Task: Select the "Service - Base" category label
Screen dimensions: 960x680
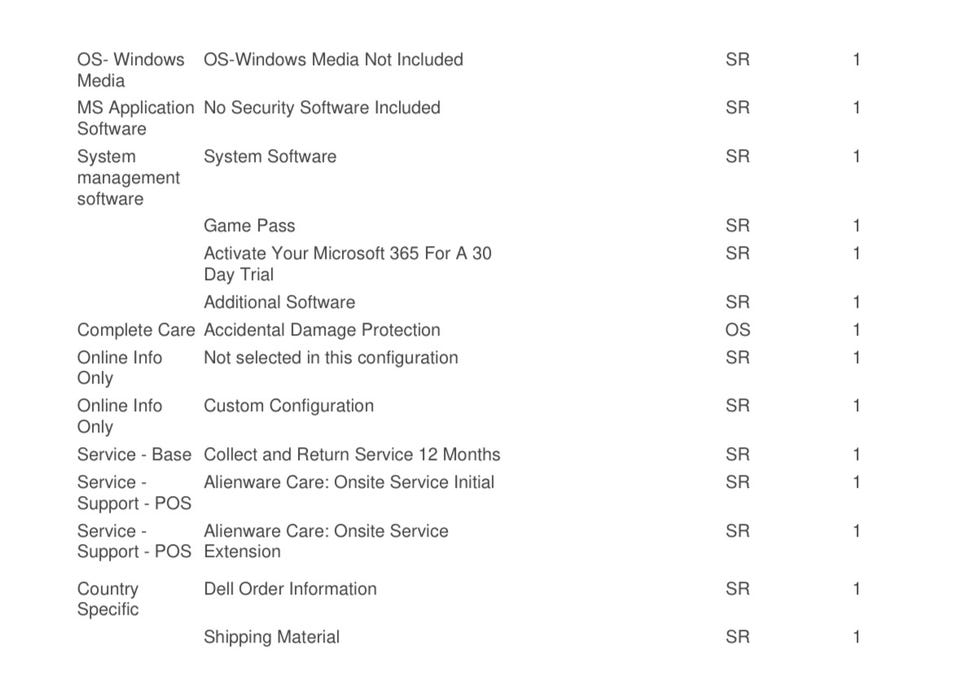Action: [x=134, y=455]
